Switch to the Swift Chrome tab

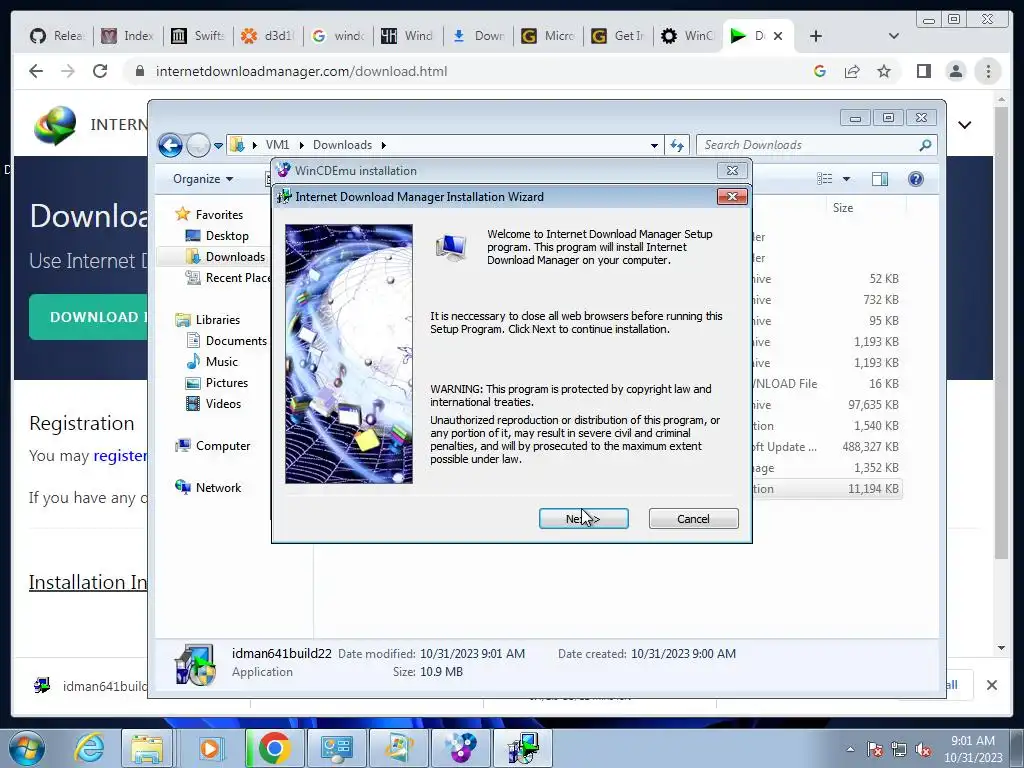tap(199, 36)
